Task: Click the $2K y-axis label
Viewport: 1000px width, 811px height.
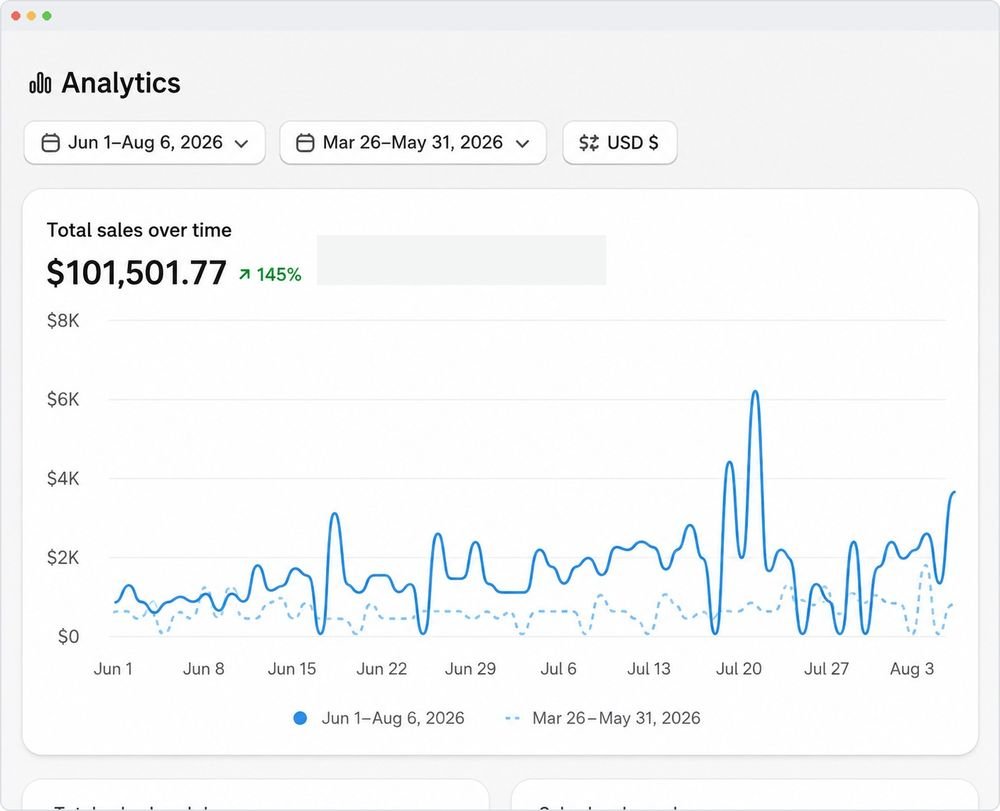Action: click(63, 558)
